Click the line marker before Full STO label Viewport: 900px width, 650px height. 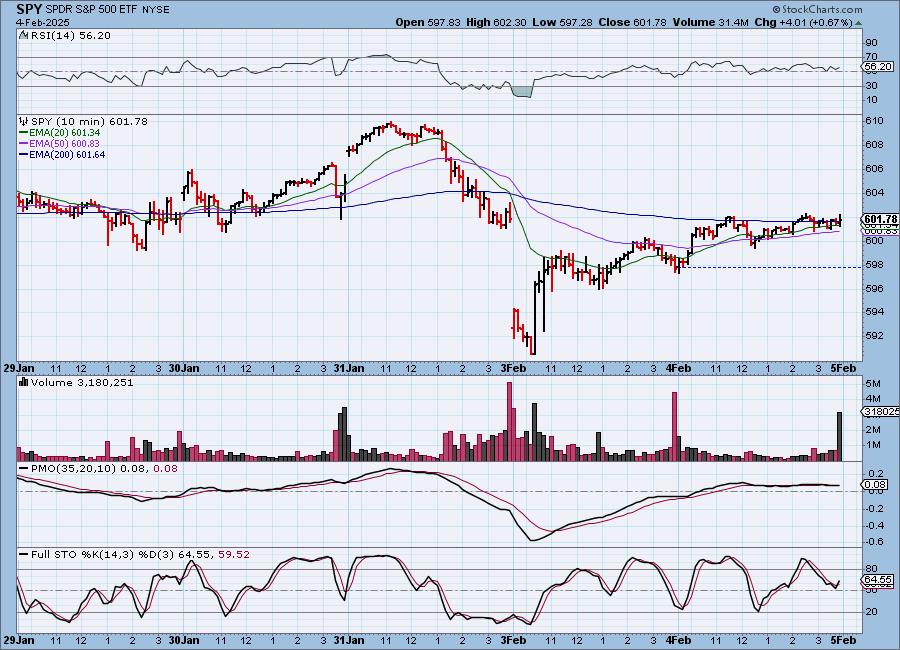coord(24,555)
